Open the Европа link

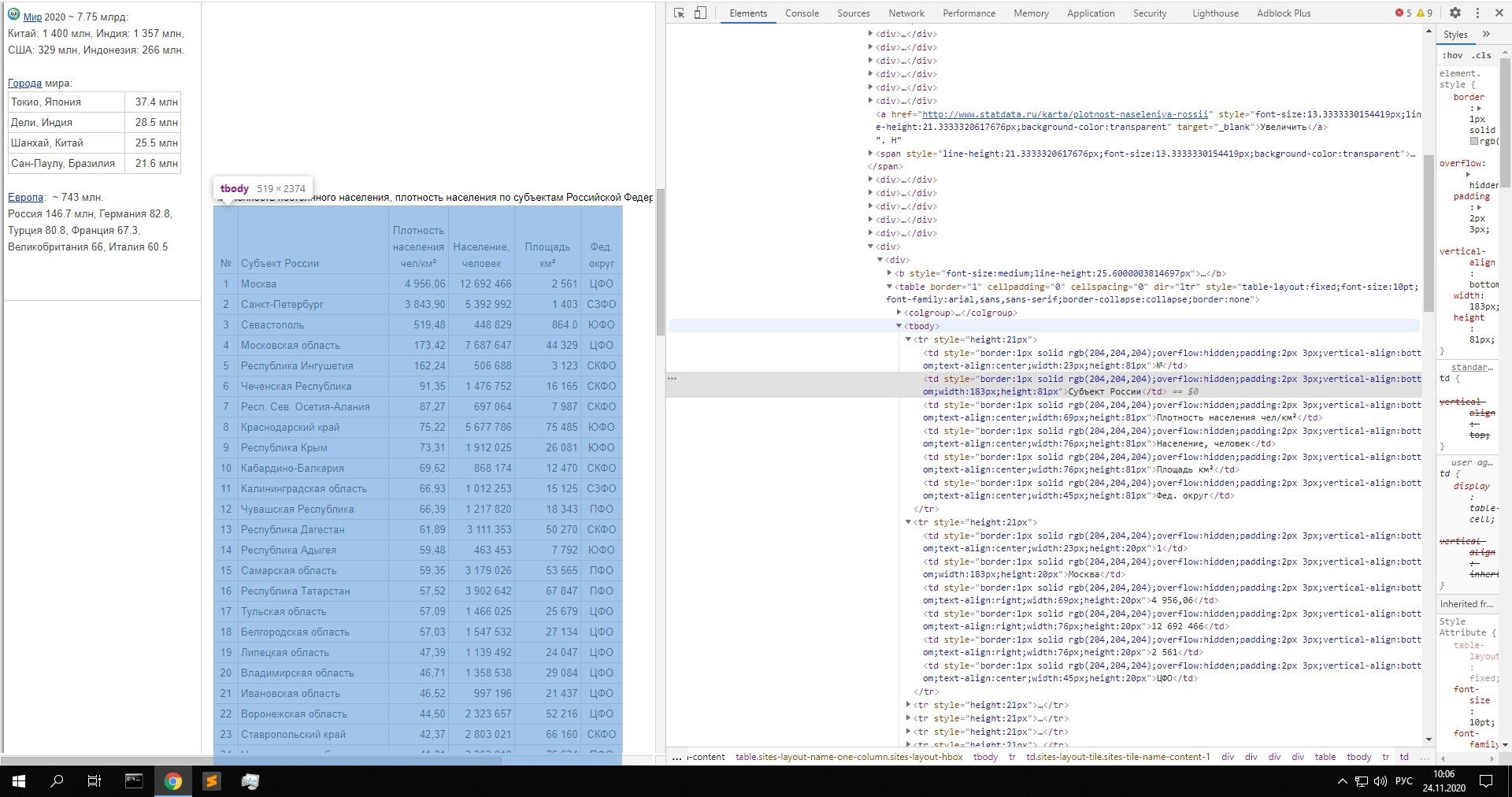coord(26,197)
